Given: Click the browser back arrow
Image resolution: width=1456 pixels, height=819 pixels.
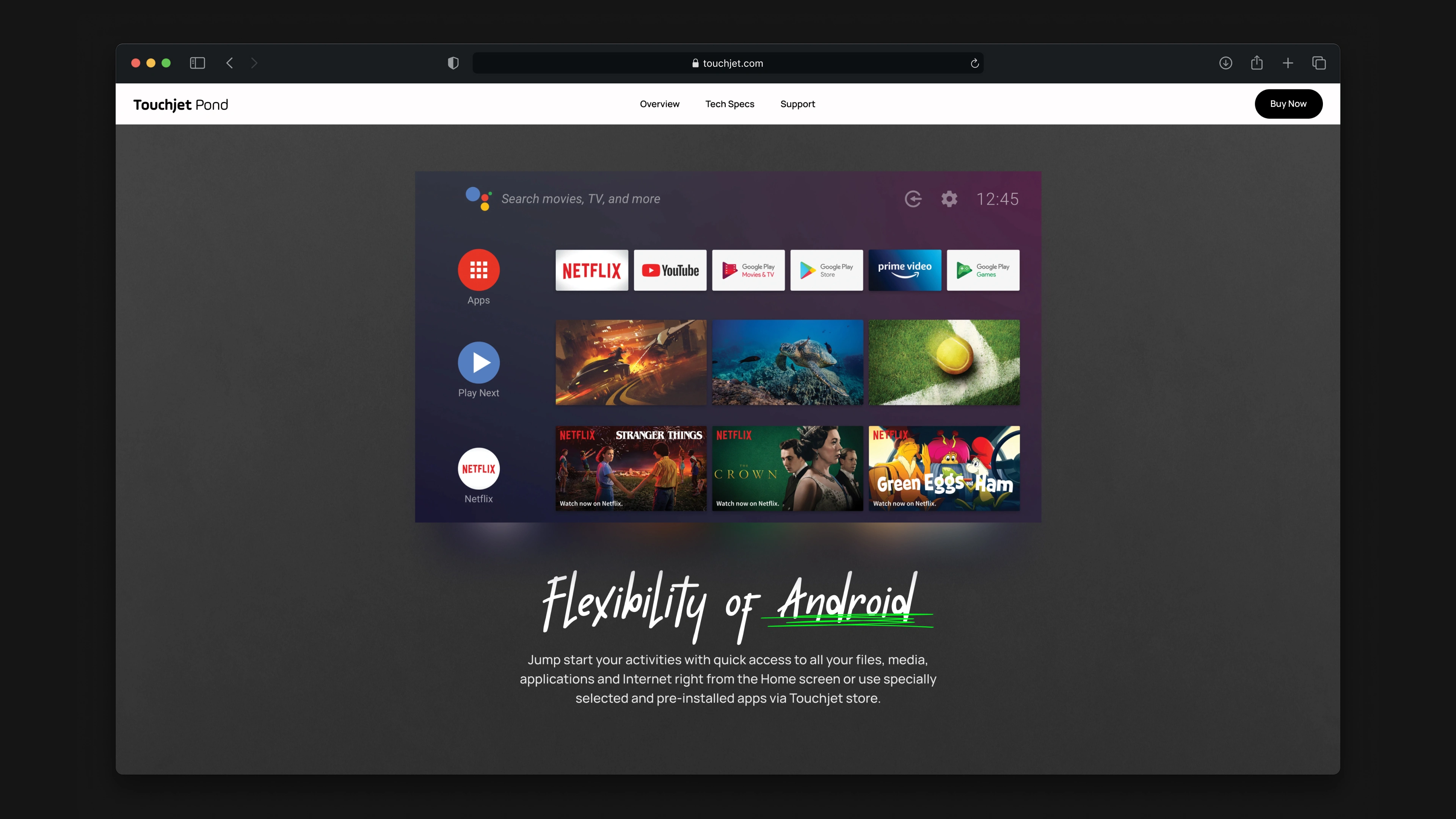Looking at the screenshot, I should 229,63.
